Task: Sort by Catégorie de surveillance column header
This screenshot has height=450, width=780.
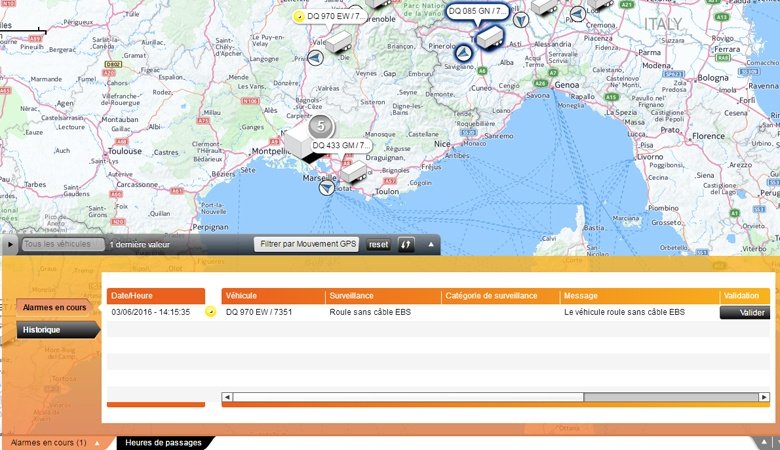Action: [x=500, y=295]
